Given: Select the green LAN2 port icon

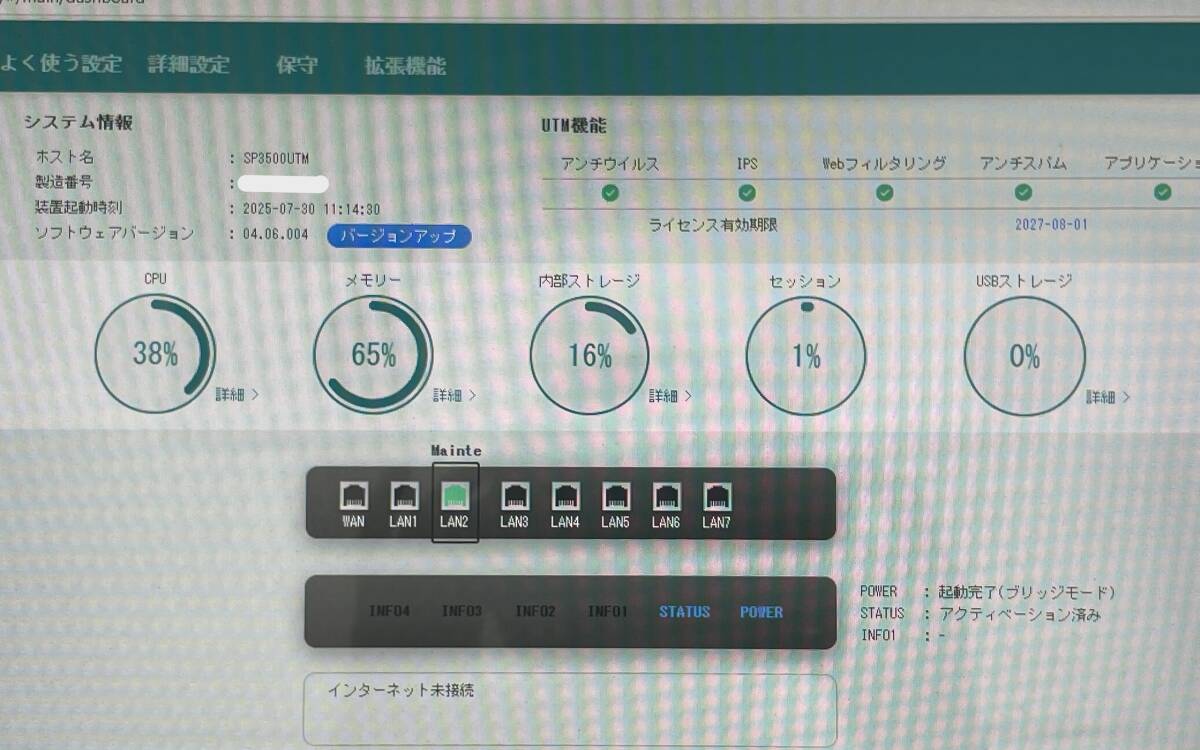Looking at the screenshot, I should coord(455,496).
